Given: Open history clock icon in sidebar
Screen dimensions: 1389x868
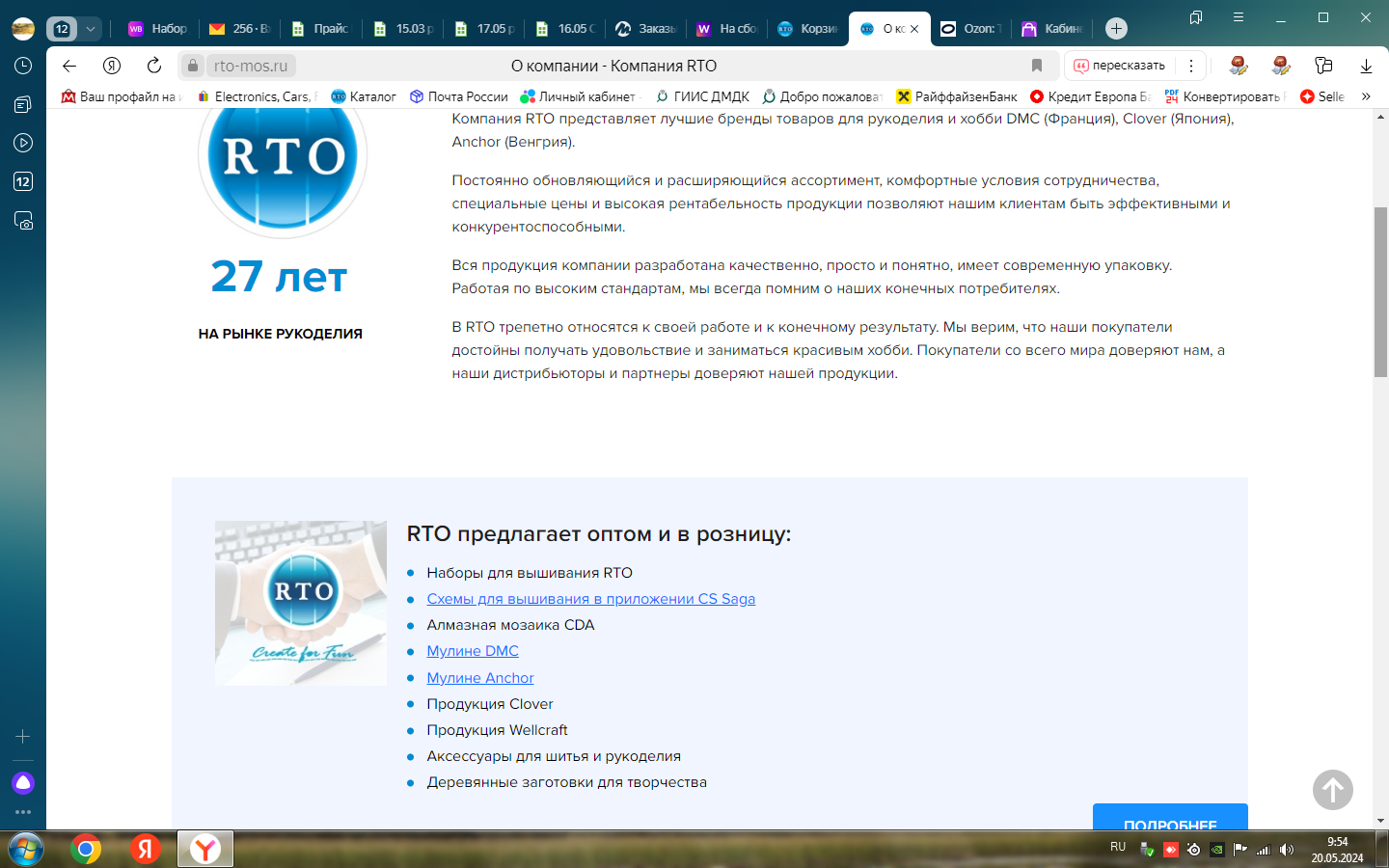Looking at the screenshot, I should click(x=23, y=66).
